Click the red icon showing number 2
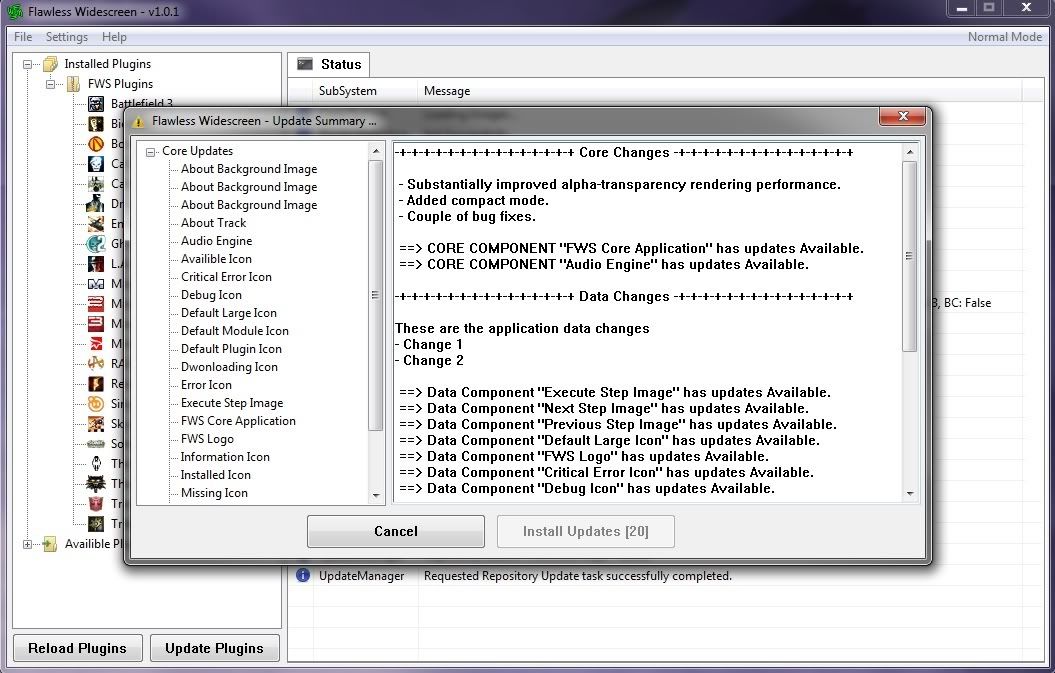This screenshot has height=673, width=1055. point(96,304)
